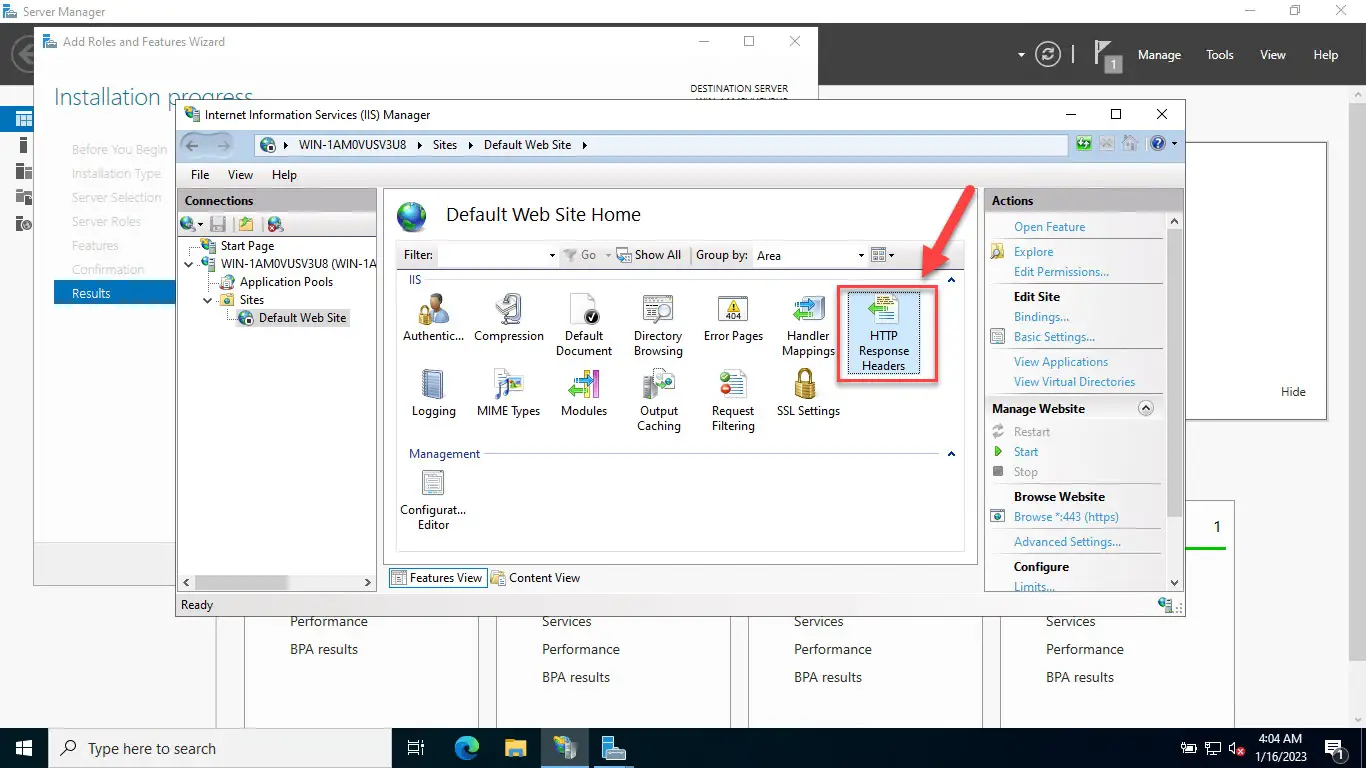
Task: Click the Connections up-folder icon
Action: pyautogui.click(x=246, y=224)
